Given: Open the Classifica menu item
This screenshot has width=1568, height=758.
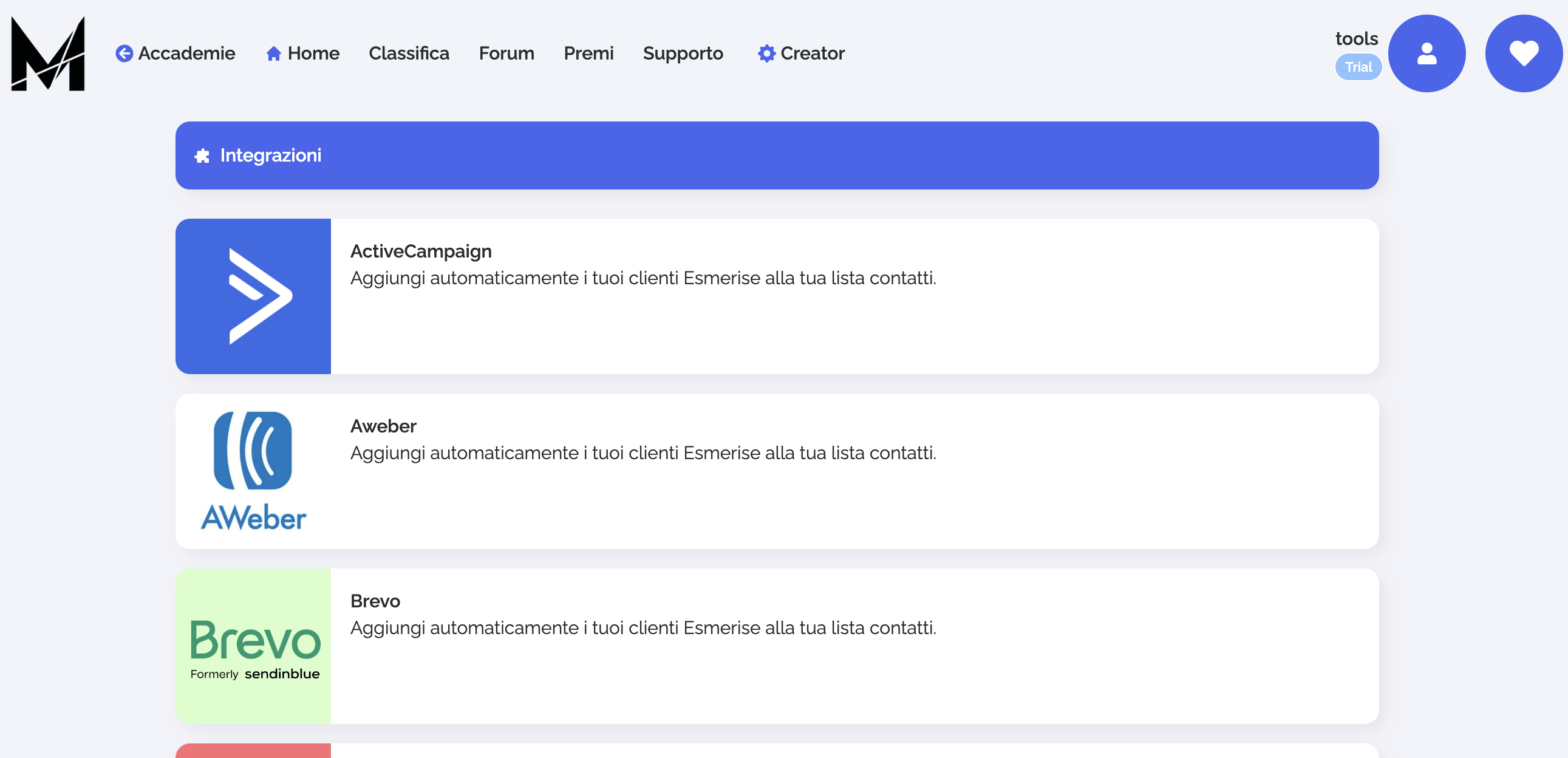Looking at the screenshot, I should (409, 53).
